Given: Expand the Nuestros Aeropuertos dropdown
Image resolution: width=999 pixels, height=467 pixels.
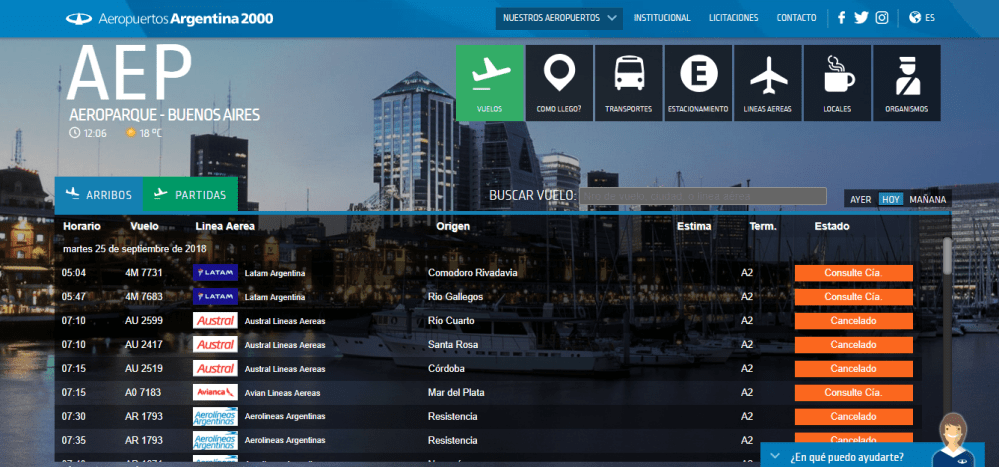Looking at the screenshot, I should coord(559,18).
